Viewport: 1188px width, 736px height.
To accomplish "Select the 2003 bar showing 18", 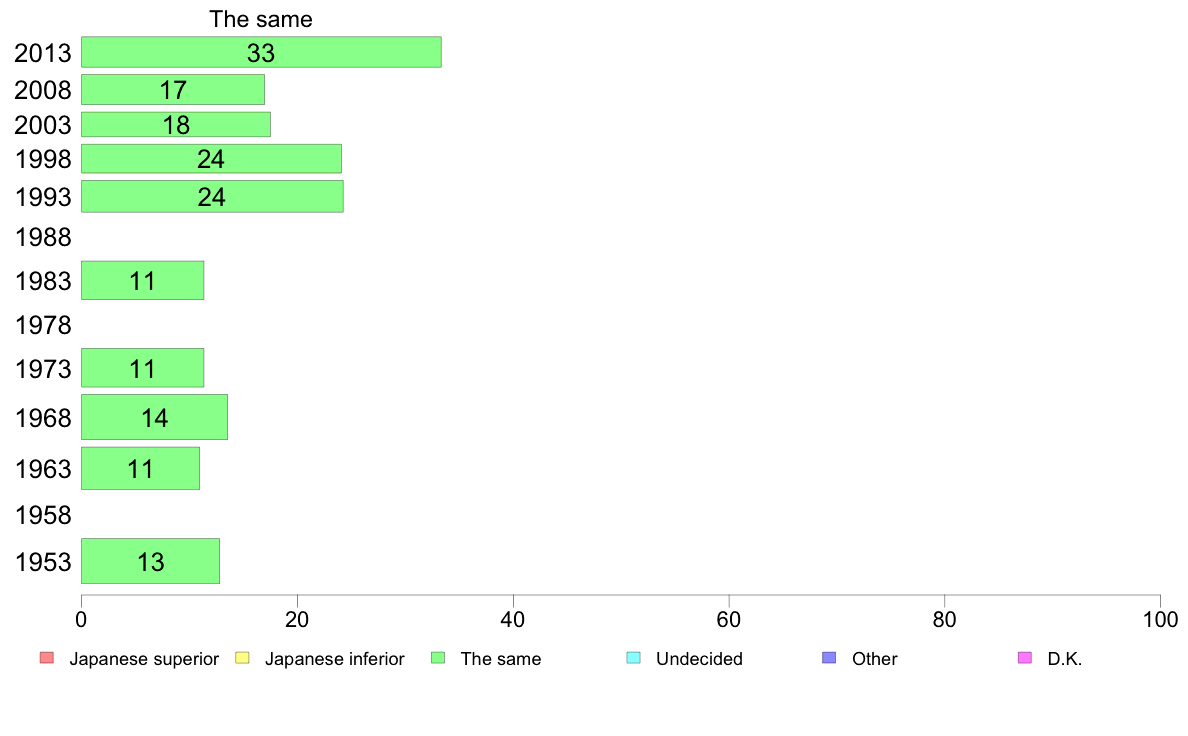I will click(x=176, y=124).
